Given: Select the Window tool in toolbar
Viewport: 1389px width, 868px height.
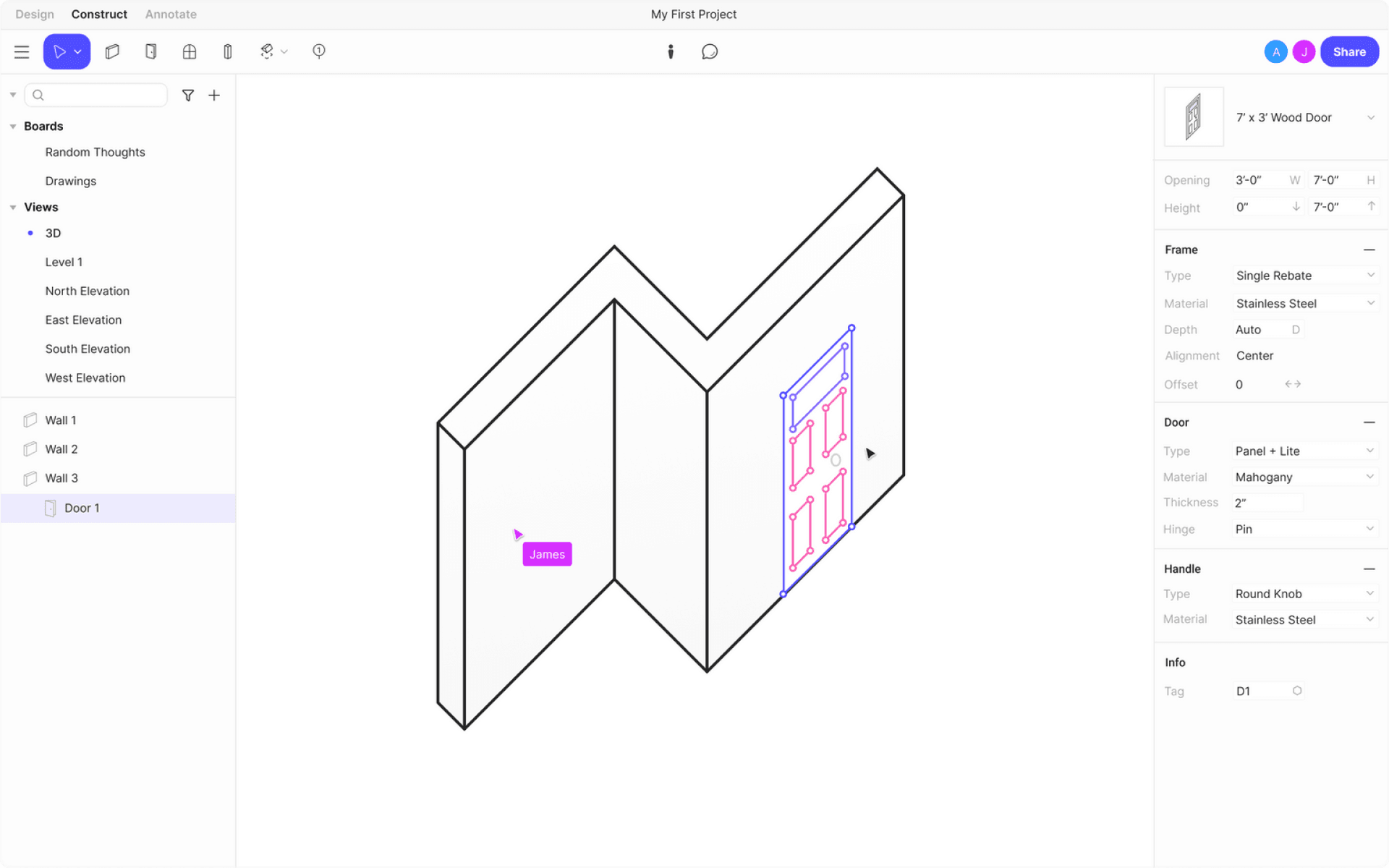Looking at the screenshot, I should coord(190,51).
